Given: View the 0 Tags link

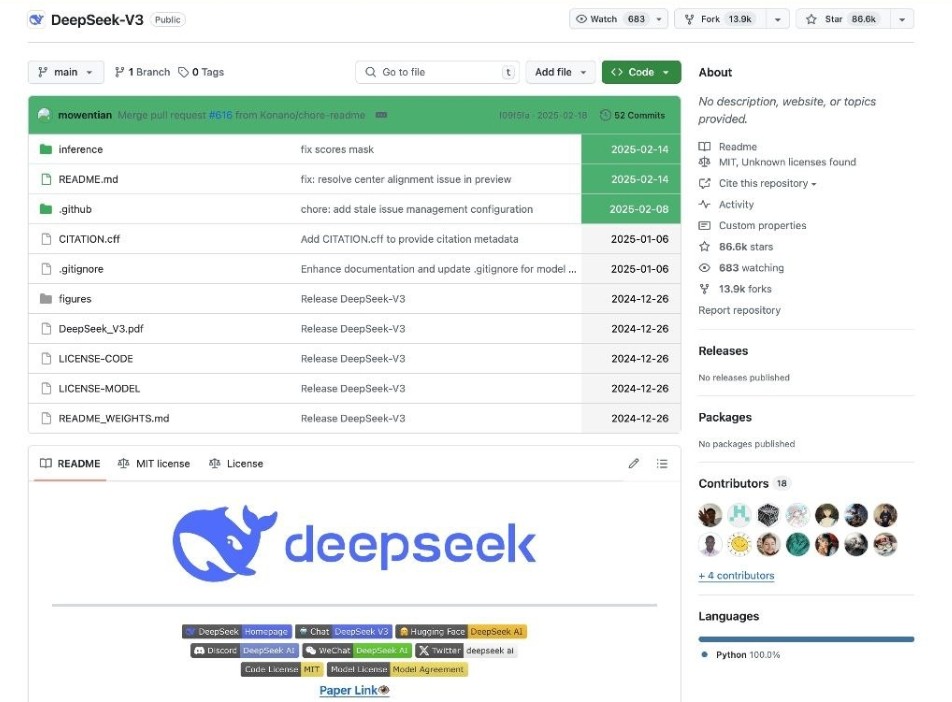Looking at the screenshot, I should tap(201, 72).
